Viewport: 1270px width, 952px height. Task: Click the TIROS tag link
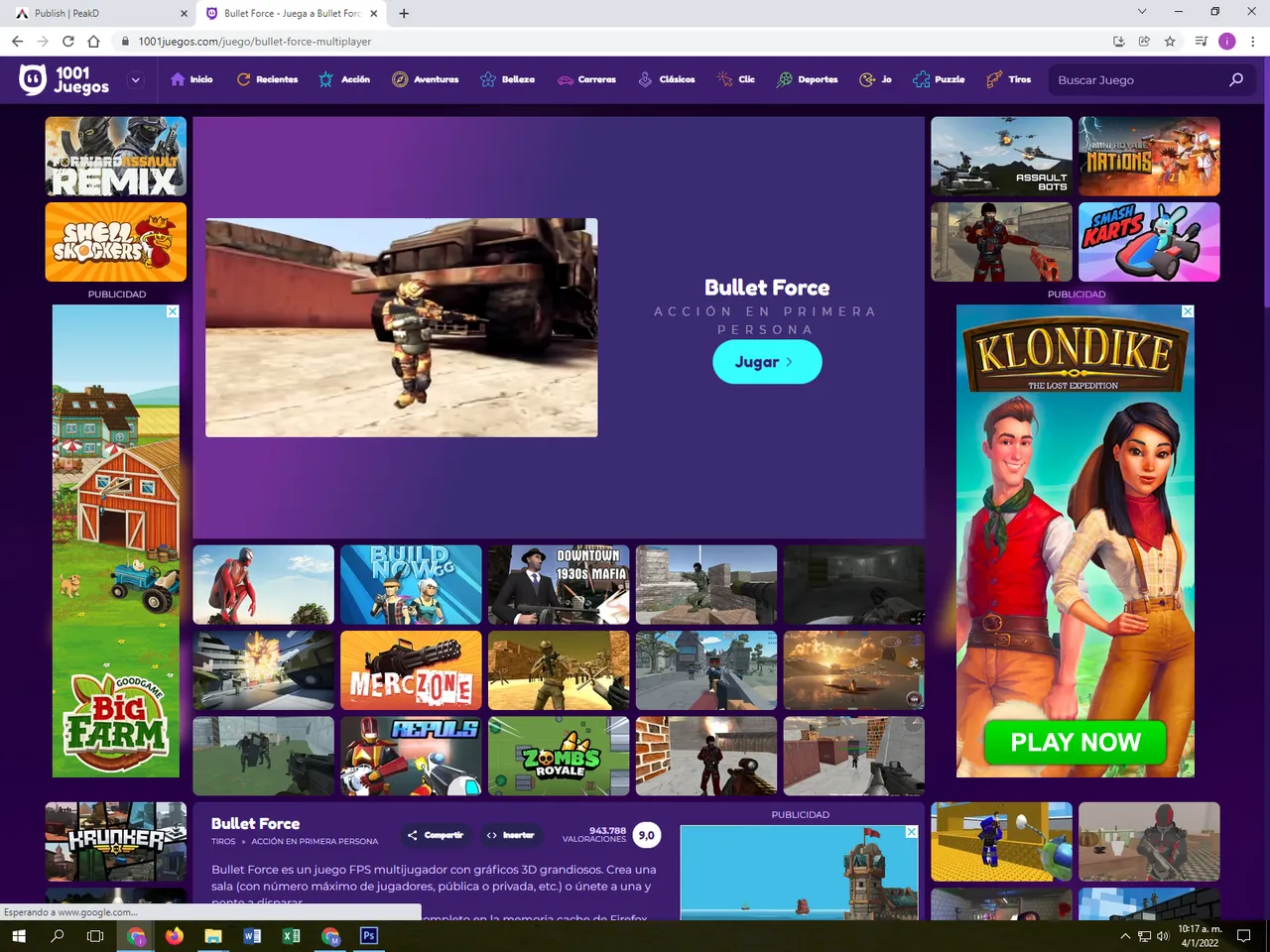(x=223, y=841)
